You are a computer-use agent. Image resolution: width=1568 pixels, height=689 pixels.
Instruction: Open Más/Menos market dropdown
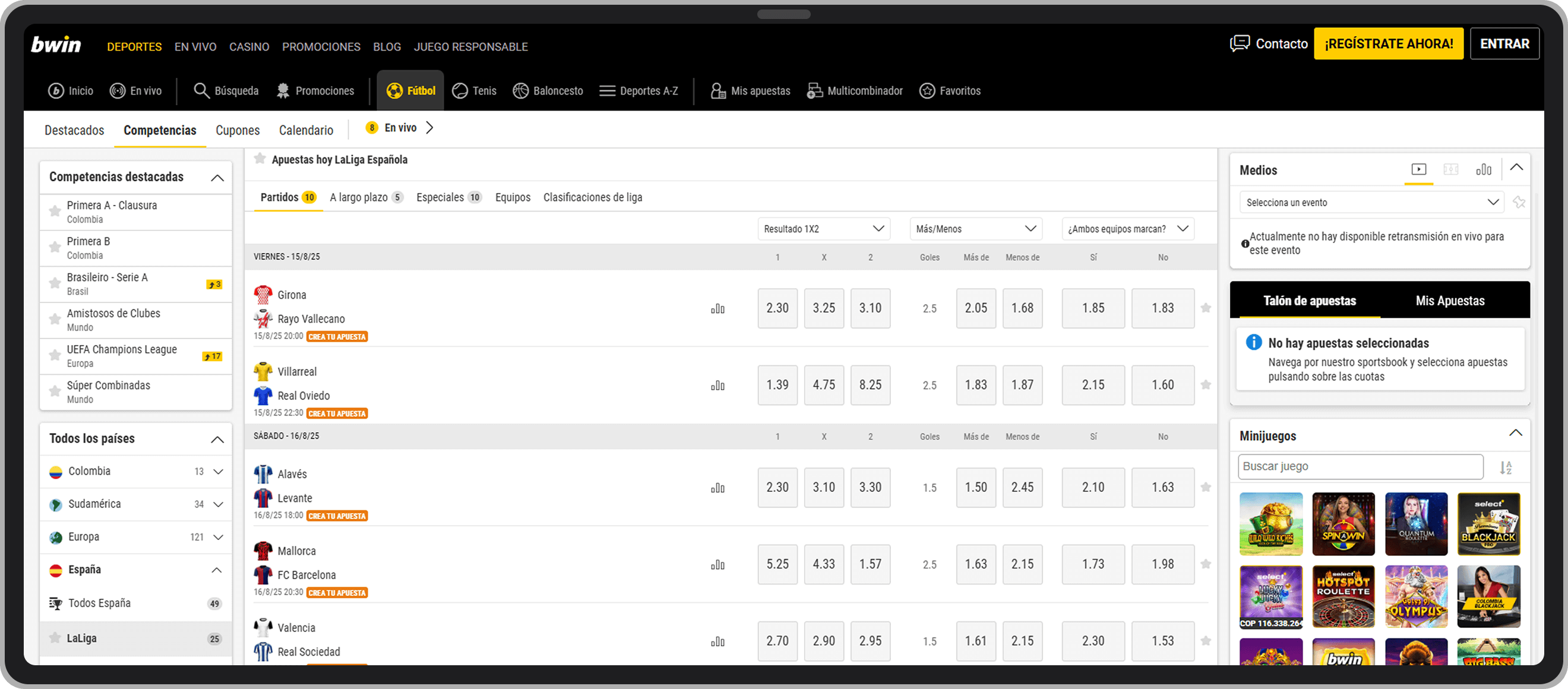pyautogui.click(x=976, y=229)
